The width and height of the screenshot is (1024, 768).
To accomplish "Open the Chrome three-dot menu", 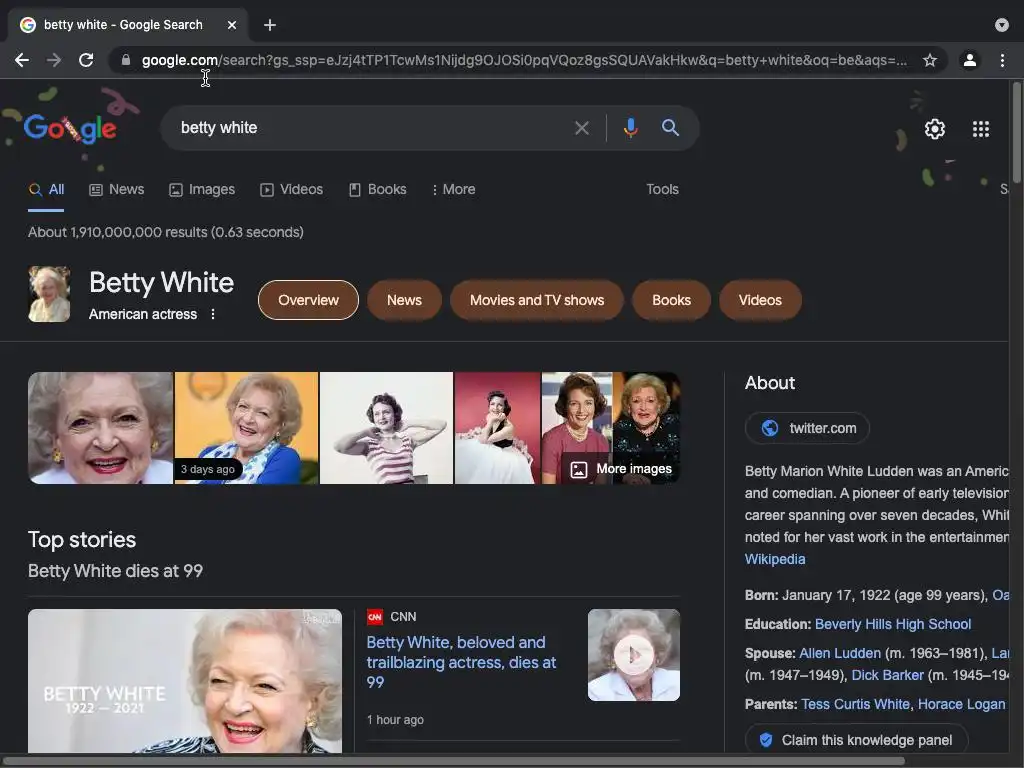I will (1002, 60).
